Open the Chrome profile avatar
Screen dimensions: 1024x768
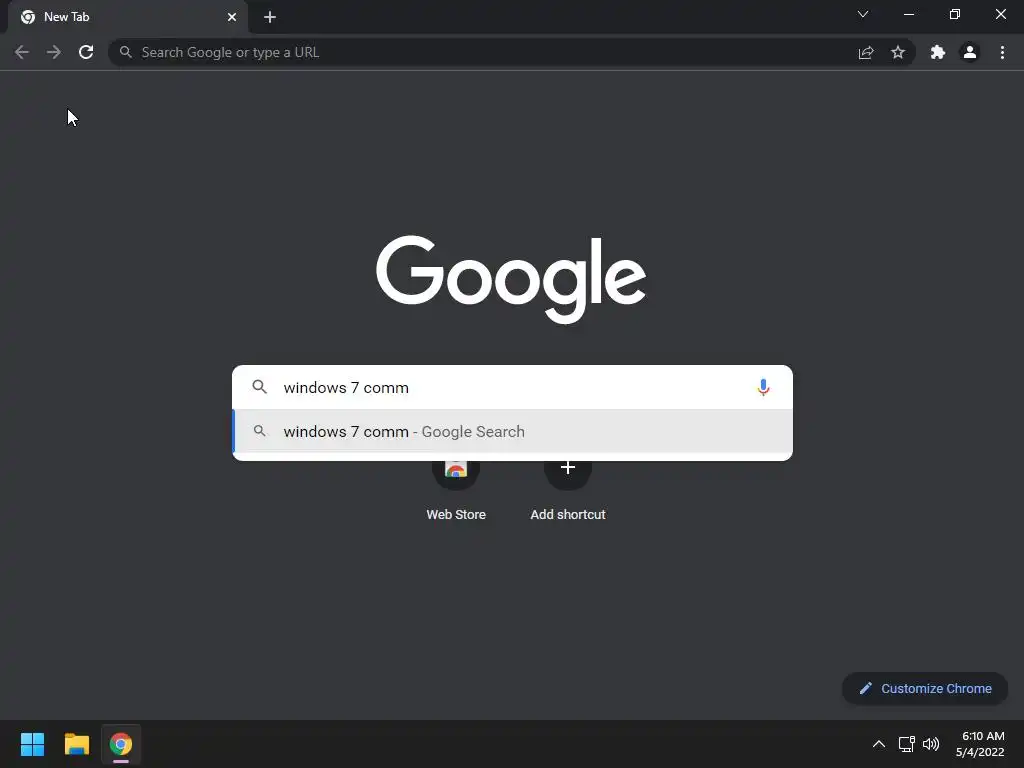[x=970, y=52]
